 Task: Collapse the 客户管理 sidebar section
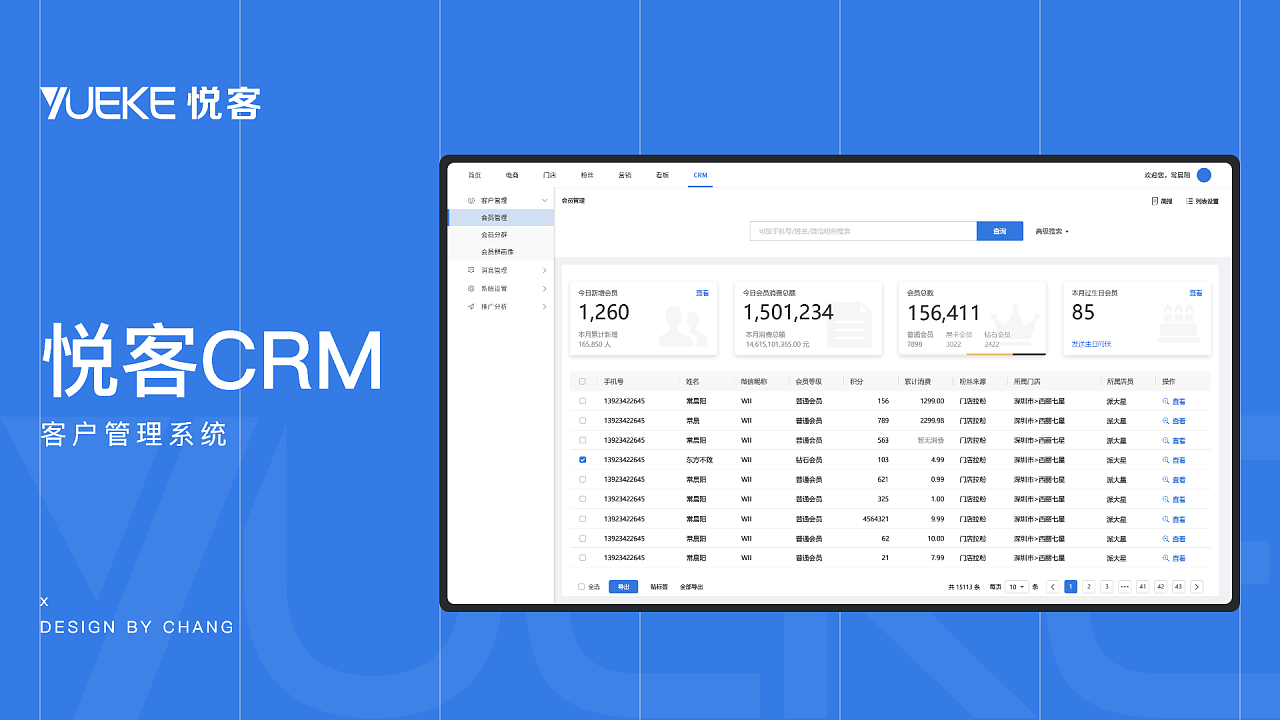544,201
